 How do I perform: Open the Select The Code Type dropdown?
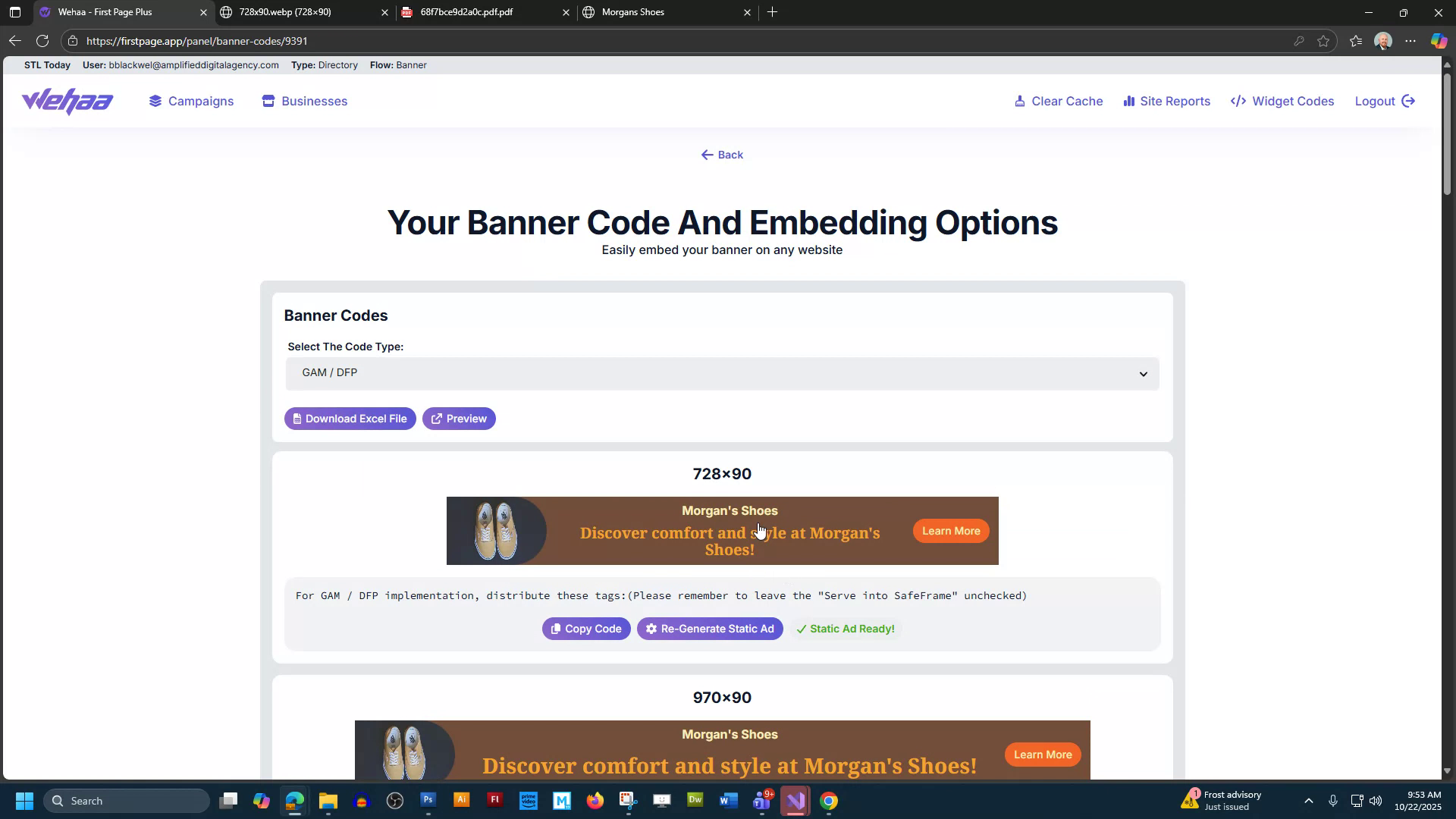[721, 373]
